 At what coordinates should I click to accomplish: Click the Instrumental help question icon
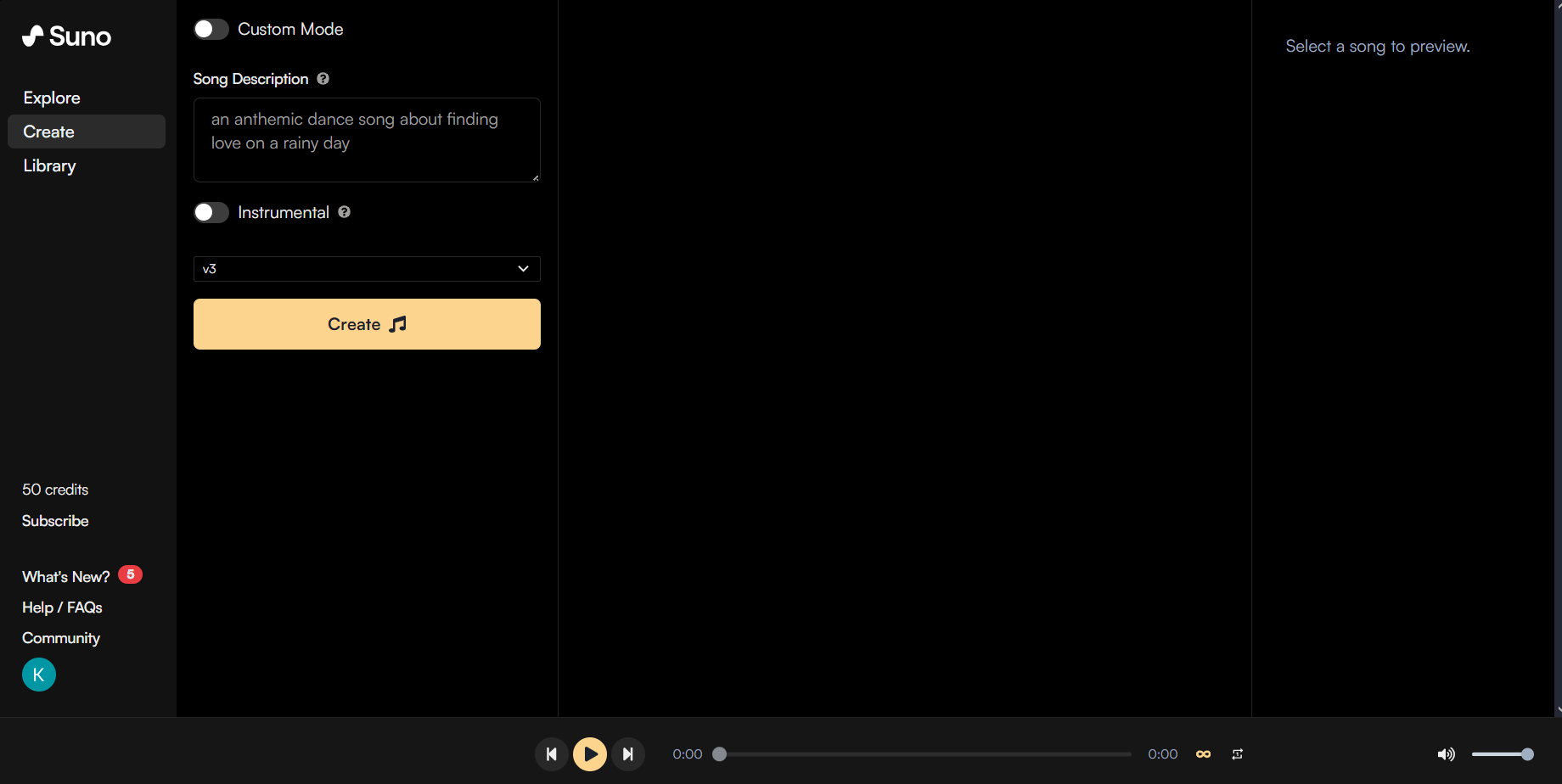coord(344,212)
